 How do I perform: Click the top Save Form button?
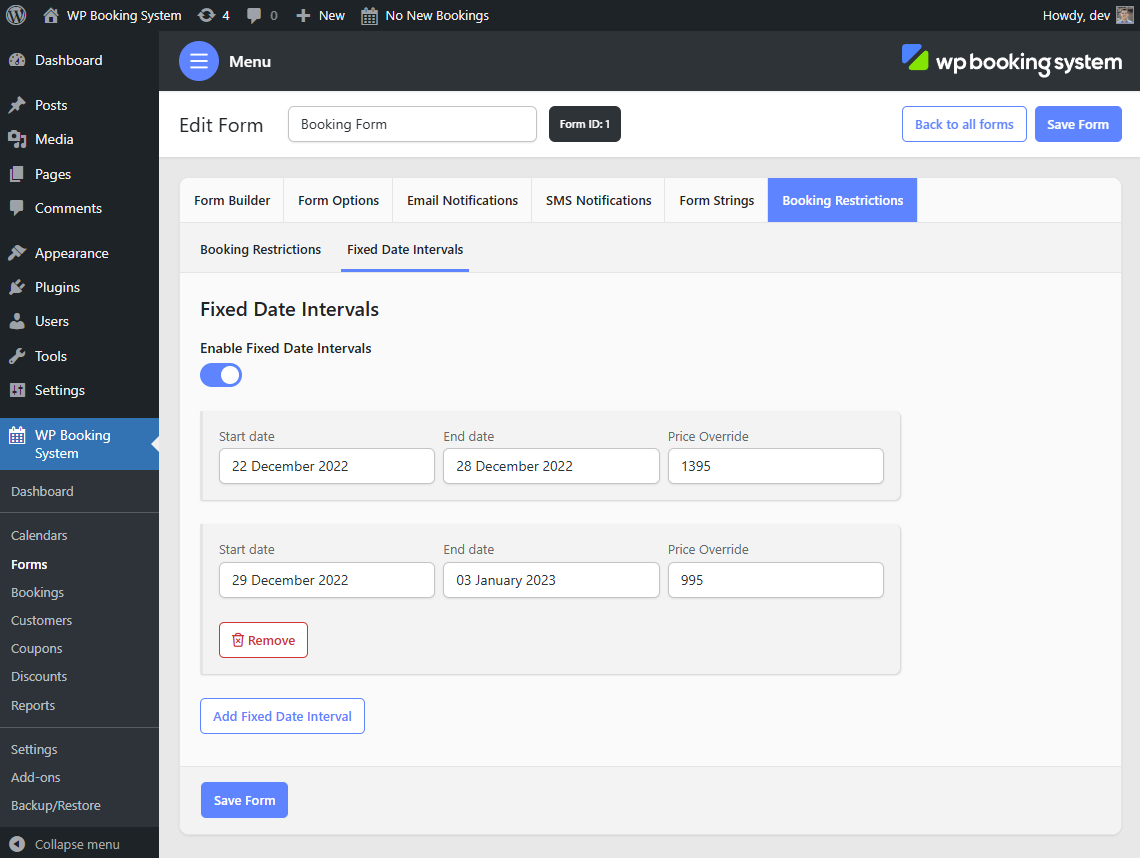[1078, 124]
